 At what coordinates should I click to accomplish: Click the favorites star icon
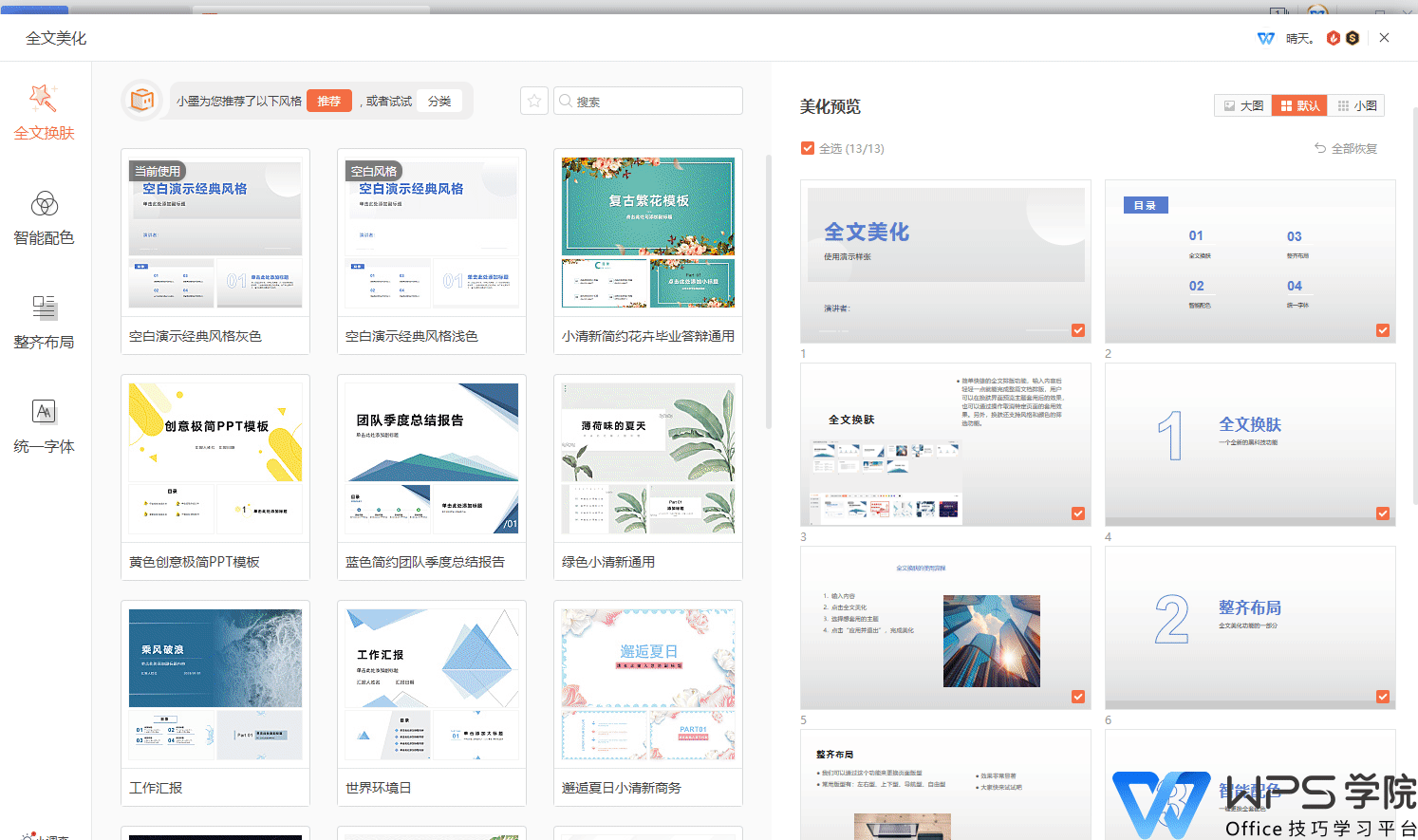(534, 101)
